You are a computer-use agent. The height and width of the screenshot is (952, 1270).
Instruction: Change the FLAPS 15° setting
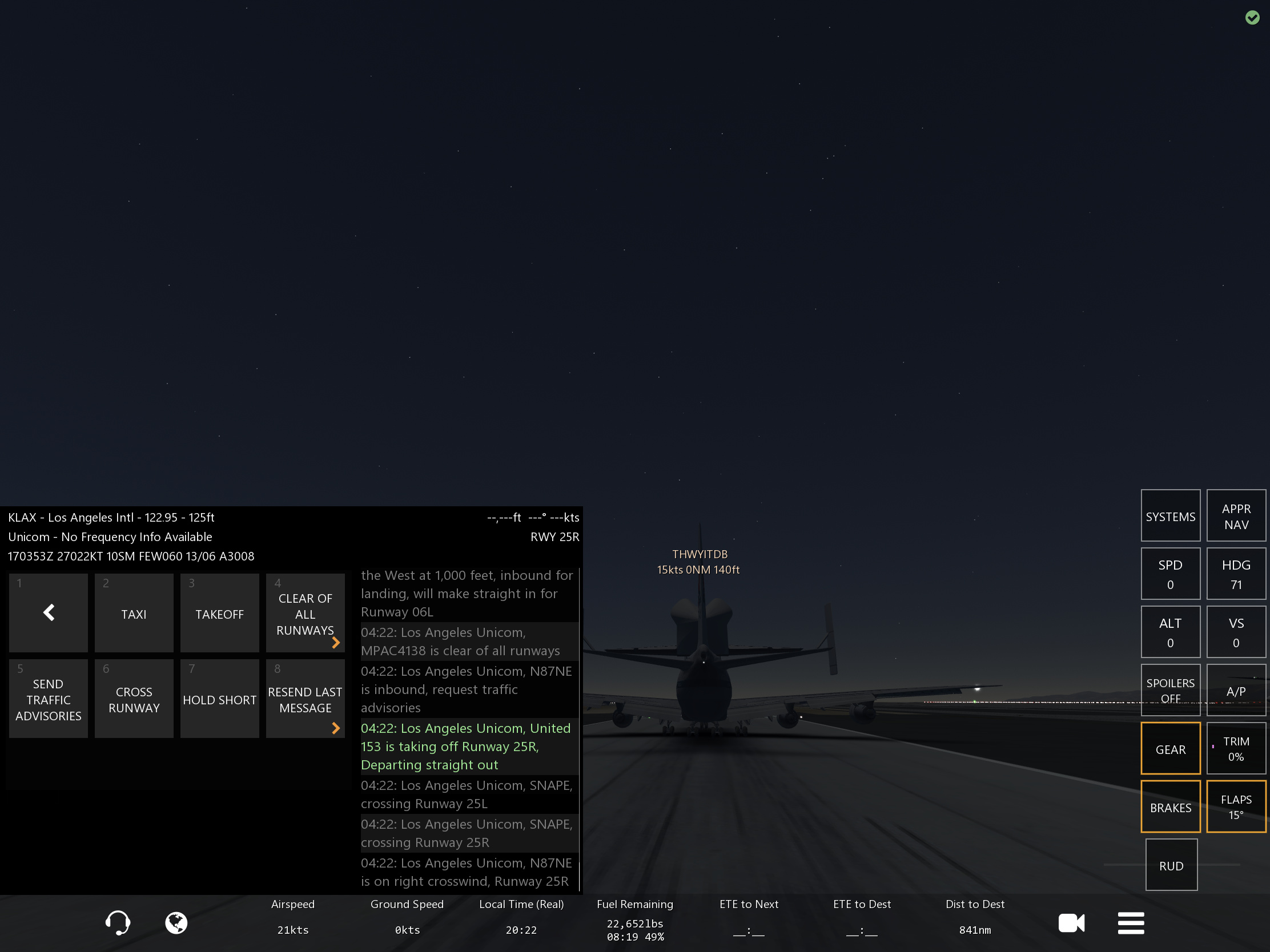tap(1236, 807)
